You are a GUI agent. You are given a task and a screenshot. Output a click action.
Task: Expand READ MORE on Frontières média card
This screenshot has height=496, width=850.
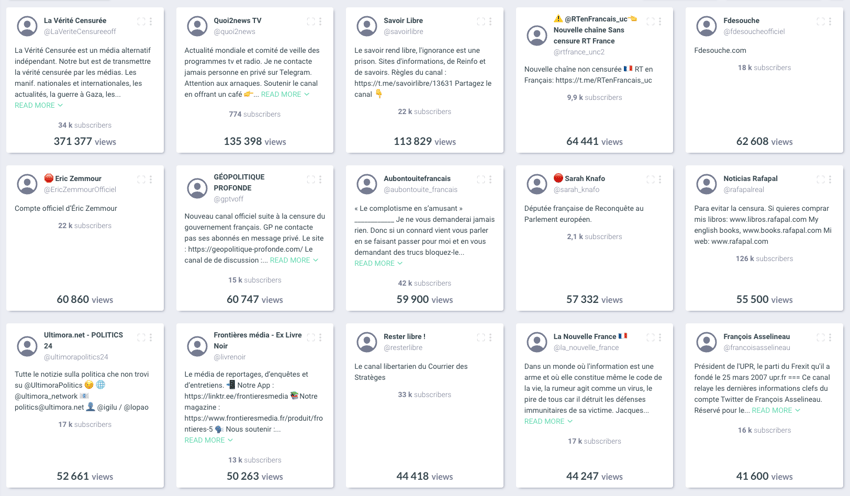(209, 440)
